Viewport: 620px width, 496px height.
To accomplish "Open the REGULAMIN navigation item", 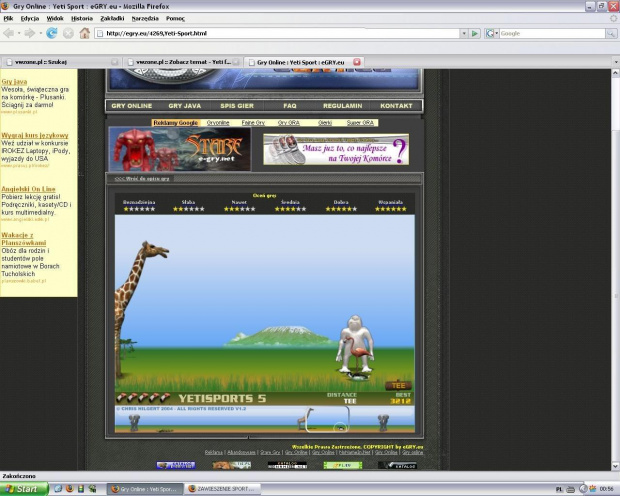I will (x=342, y=106).
